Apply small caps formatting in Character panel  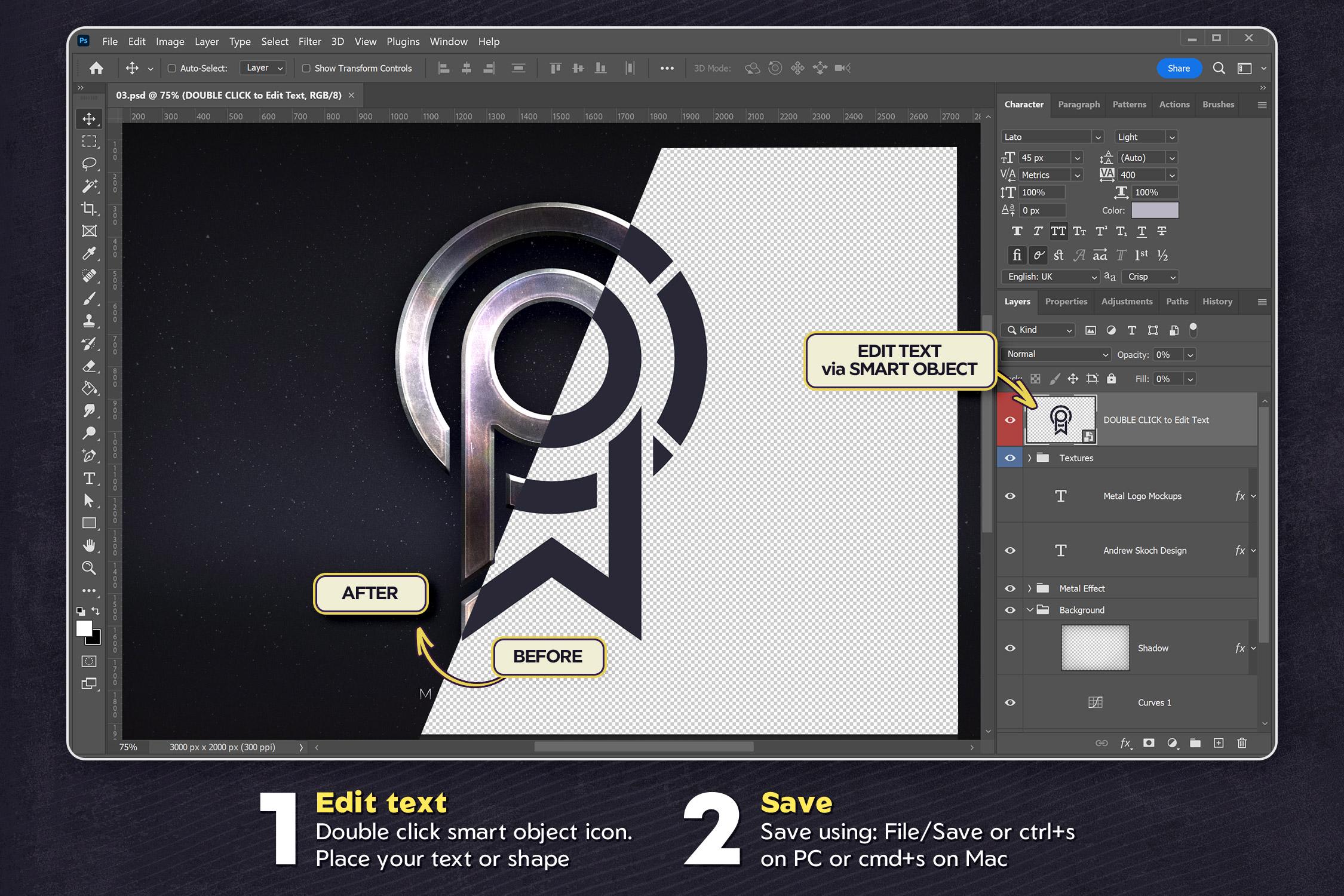pos(1079,231)
